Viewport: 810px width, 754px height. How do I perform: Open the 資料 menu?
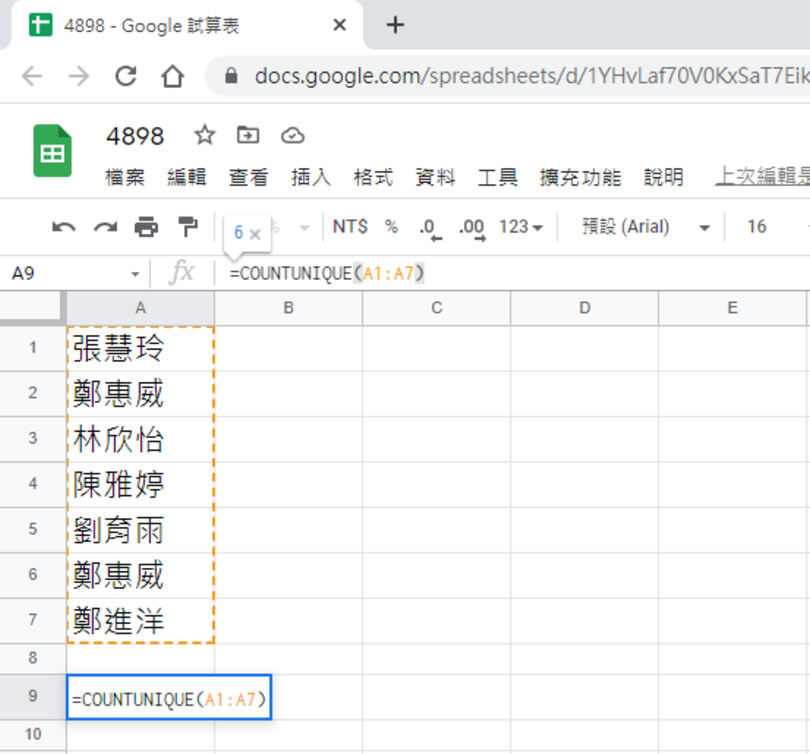coord(435,177)
